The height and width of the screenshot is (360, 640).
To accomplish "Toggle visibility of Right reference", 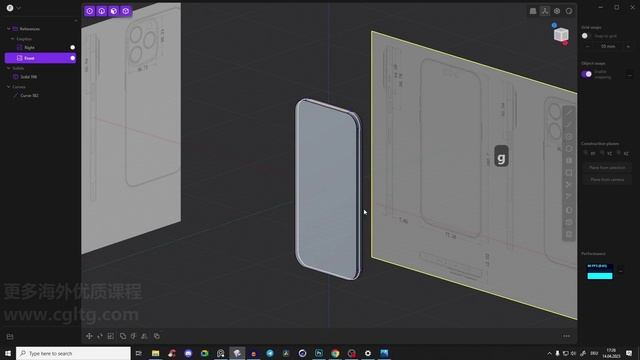I will (x=73, y=47).
